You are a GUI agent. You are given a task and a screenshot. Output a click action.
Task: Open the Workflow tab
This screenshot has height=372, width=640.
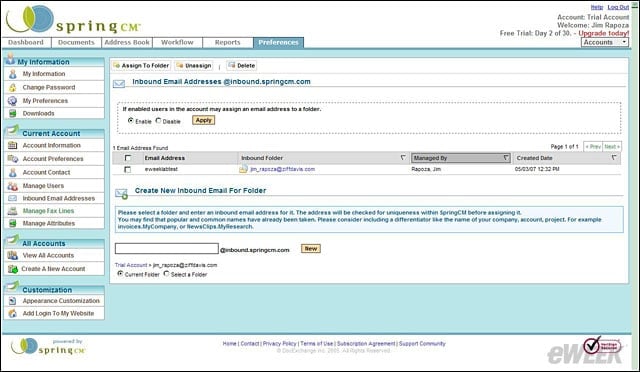[x=177, y=42]
